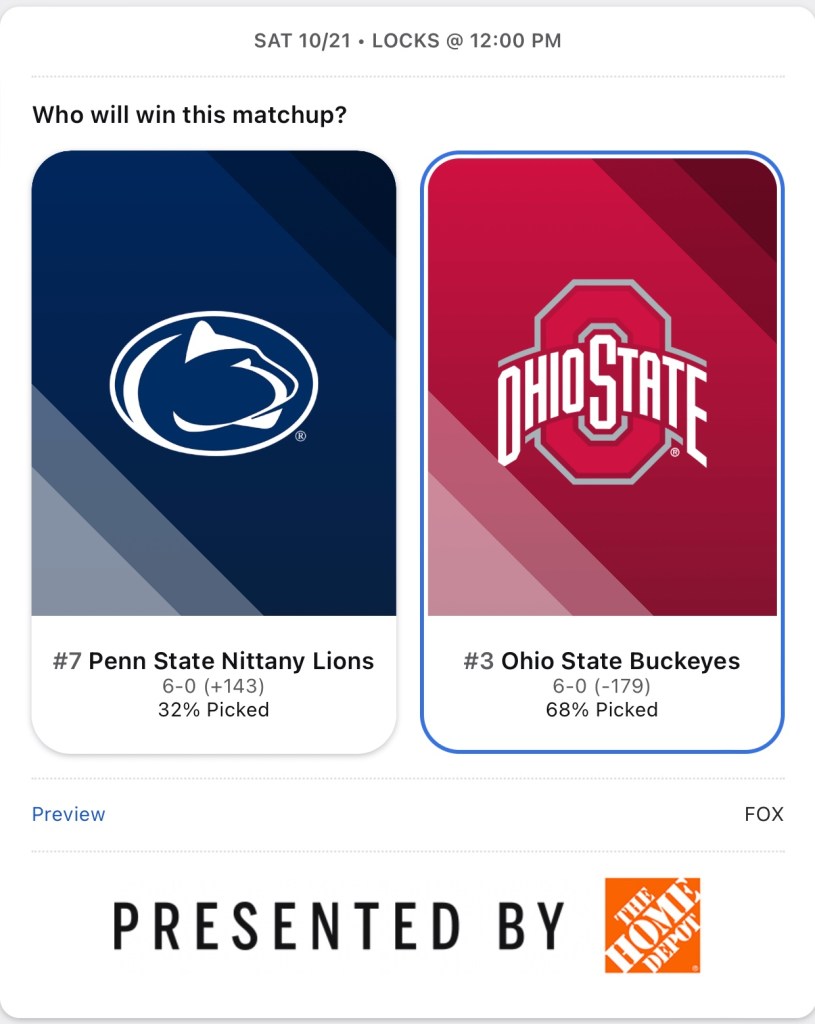The image size is (815, 1024).
Task: Click the #7 ranking number
Action: click(x=67, y=661)
